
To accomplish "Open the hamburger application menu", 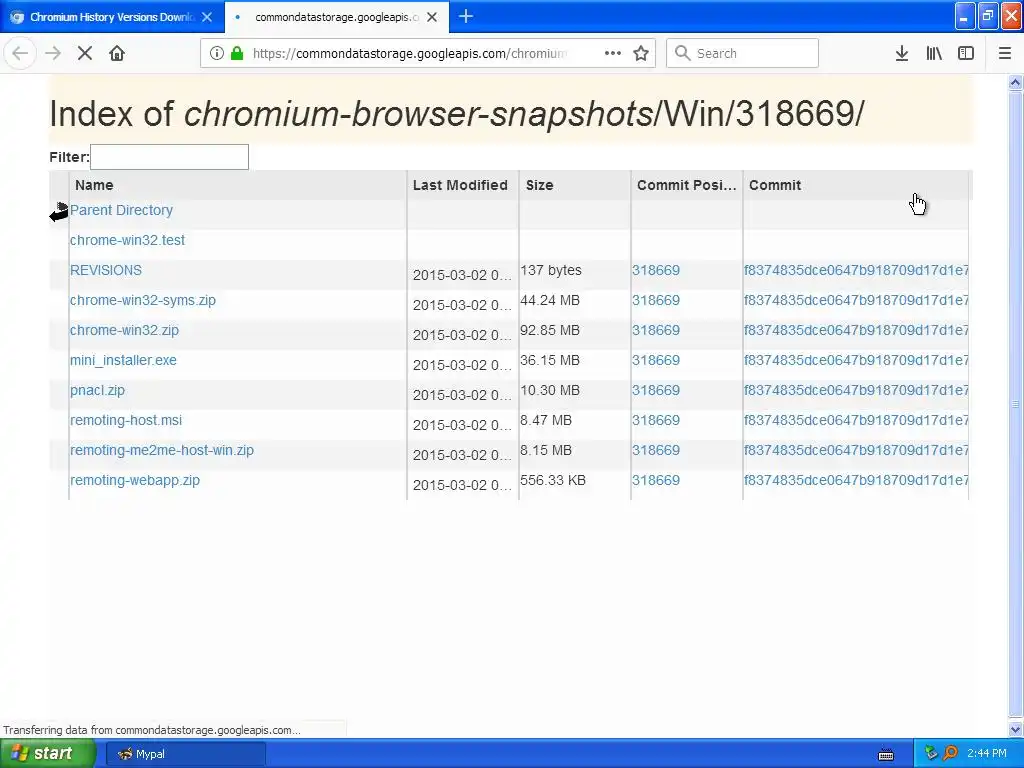I will click(x=1005, y=54).
